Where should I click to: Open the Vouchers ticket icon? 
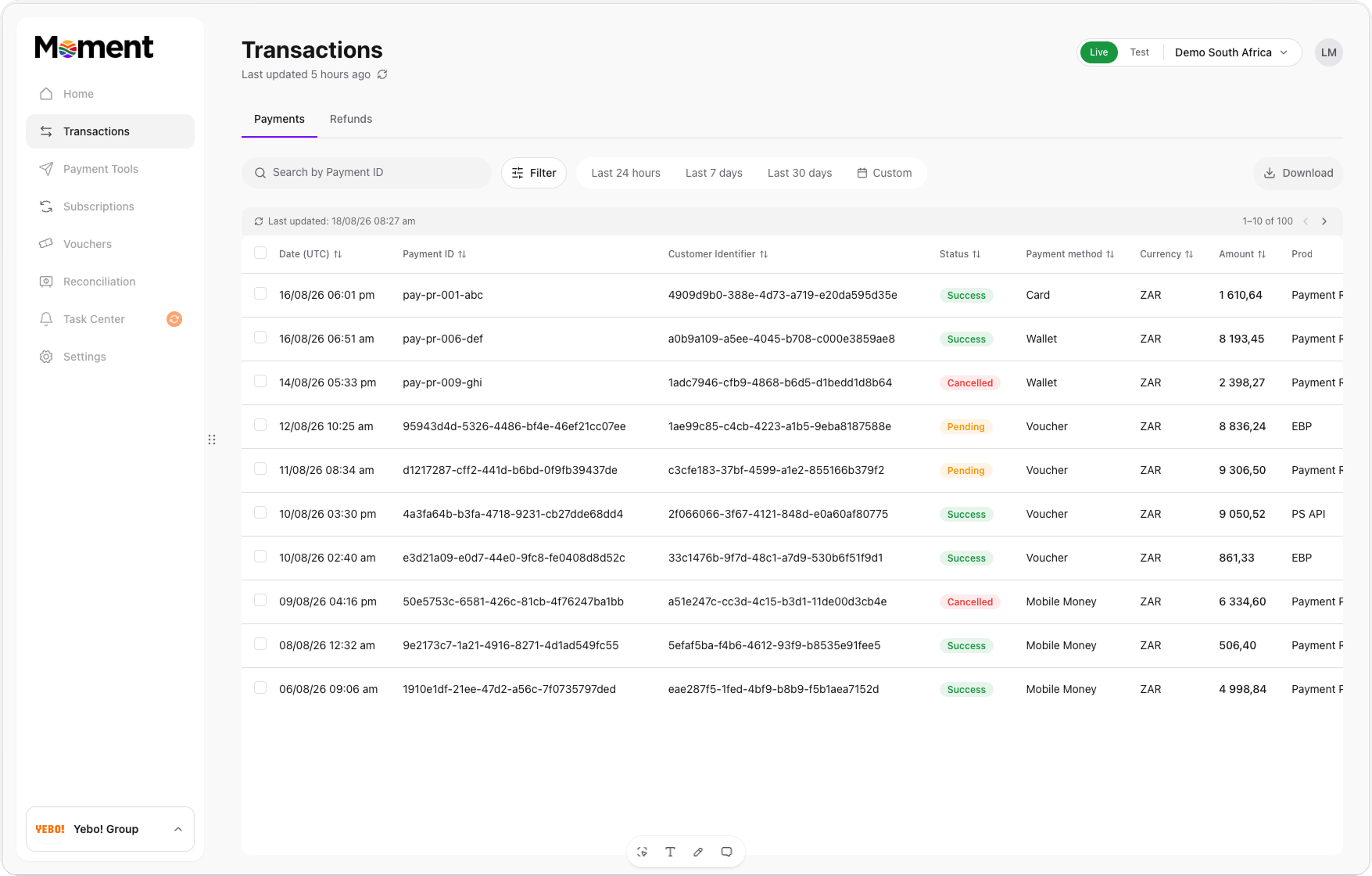(x=46, y=244)
